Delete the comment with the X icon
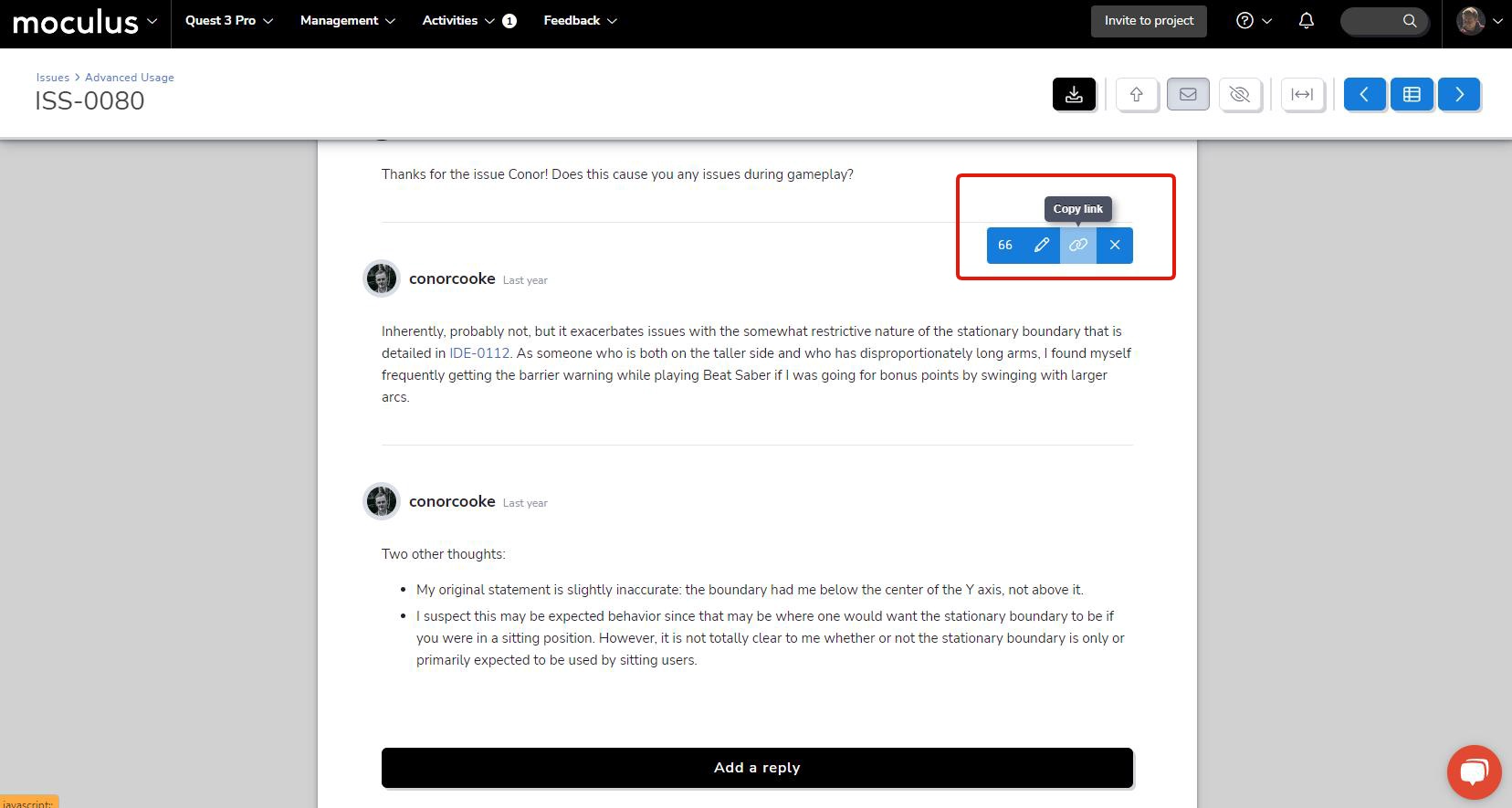This screenshot has width=1512, height=808. click(x=1115, y=245)
